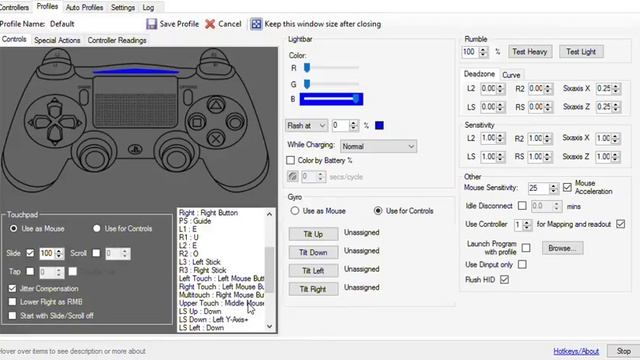This screenshot has width=640, height=360.
Task: Click the blue flash color swatch
Action: [x=379, y=125]
